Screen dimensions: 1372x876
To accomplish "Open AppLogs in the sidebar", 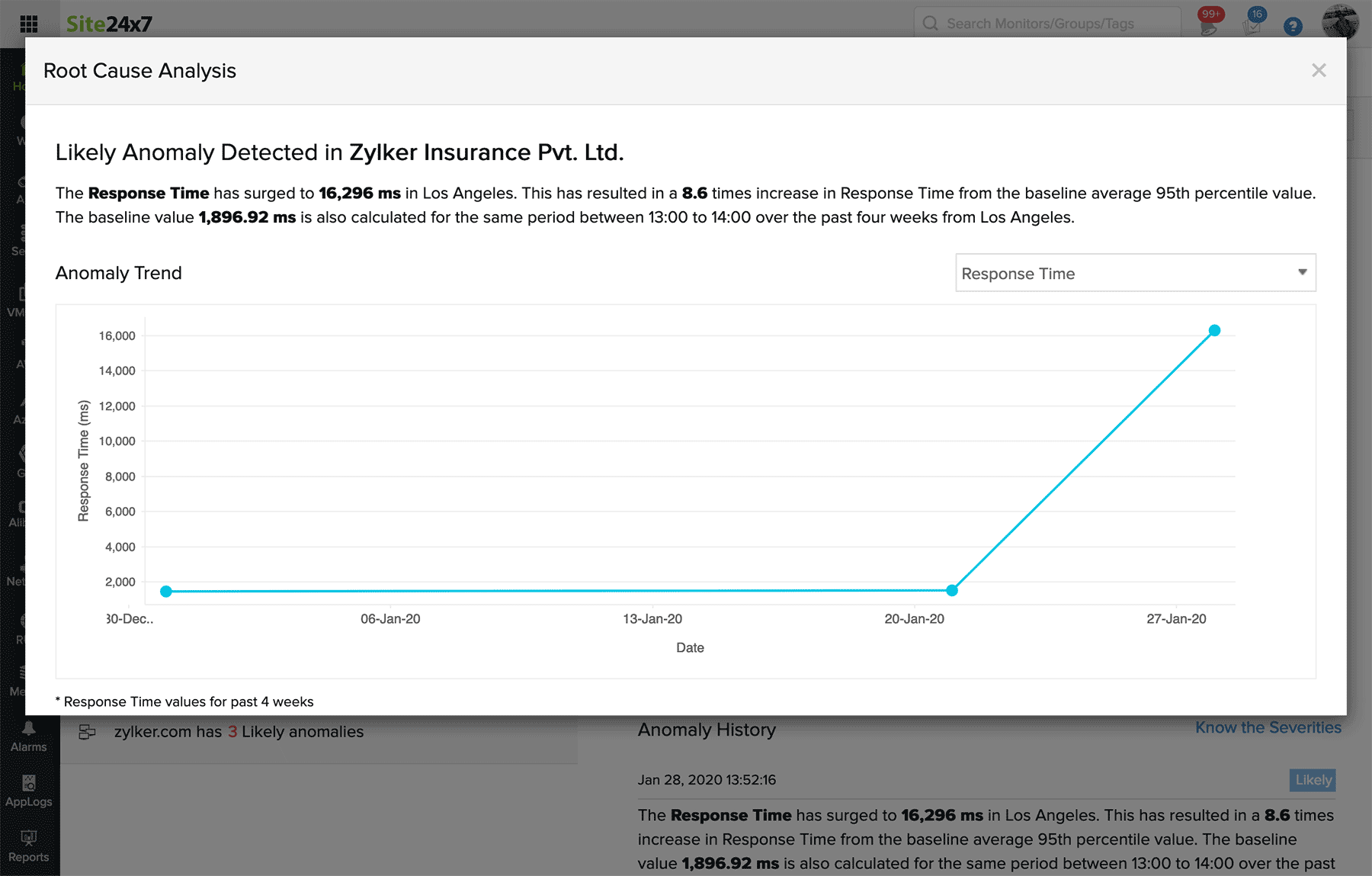I will [x=29, y=791].
